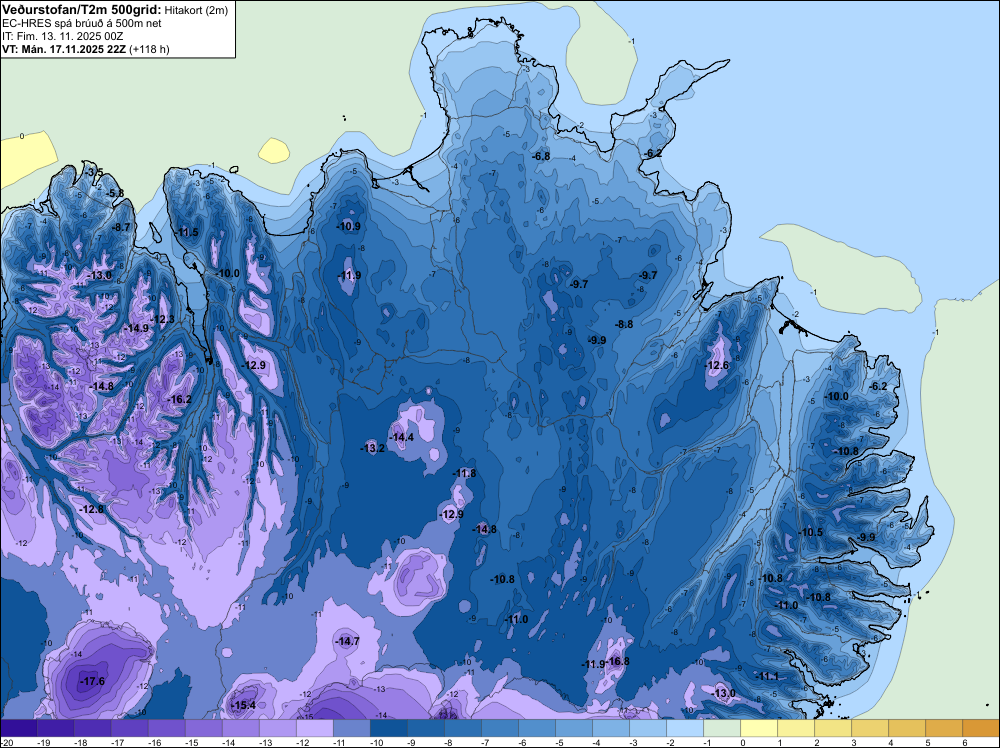Screen dimensions: 1000x748
Task: Click the -12.3 temperature label
Action: pyautogui.click(x=162, y=319)
